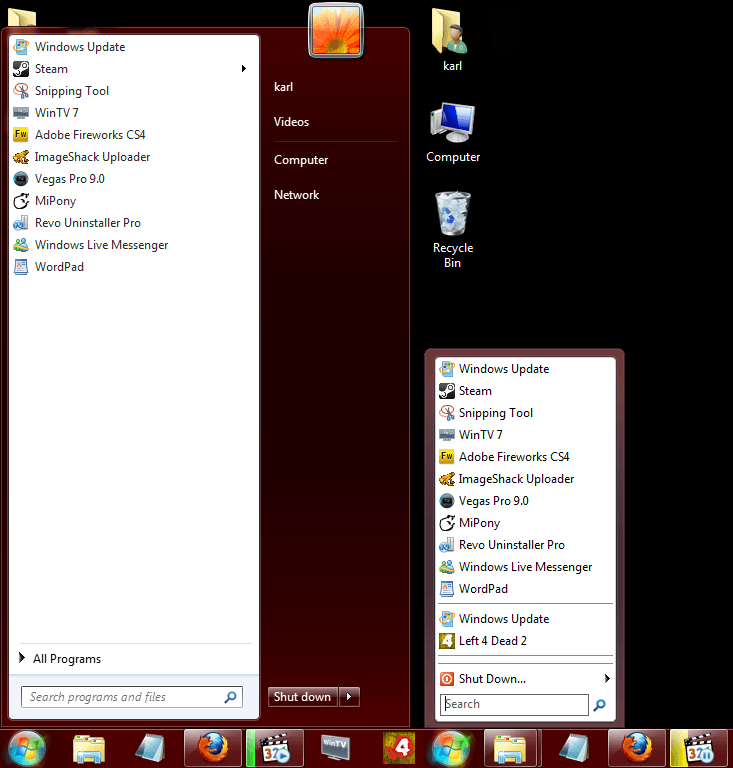Select Snipping Tool in the compact menu
733x768 pixels.
coord(525,413)
